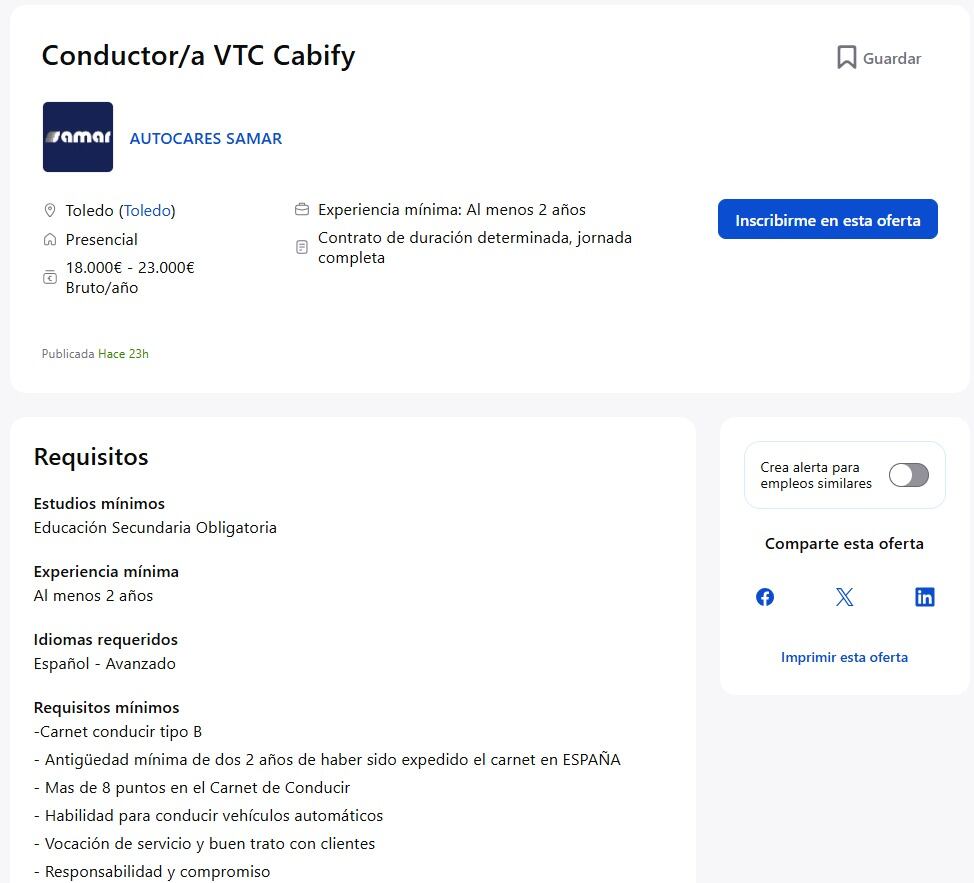
Task: Click the home icon next to Presencial
Action: pyautogui.click(x=50, y=239)
